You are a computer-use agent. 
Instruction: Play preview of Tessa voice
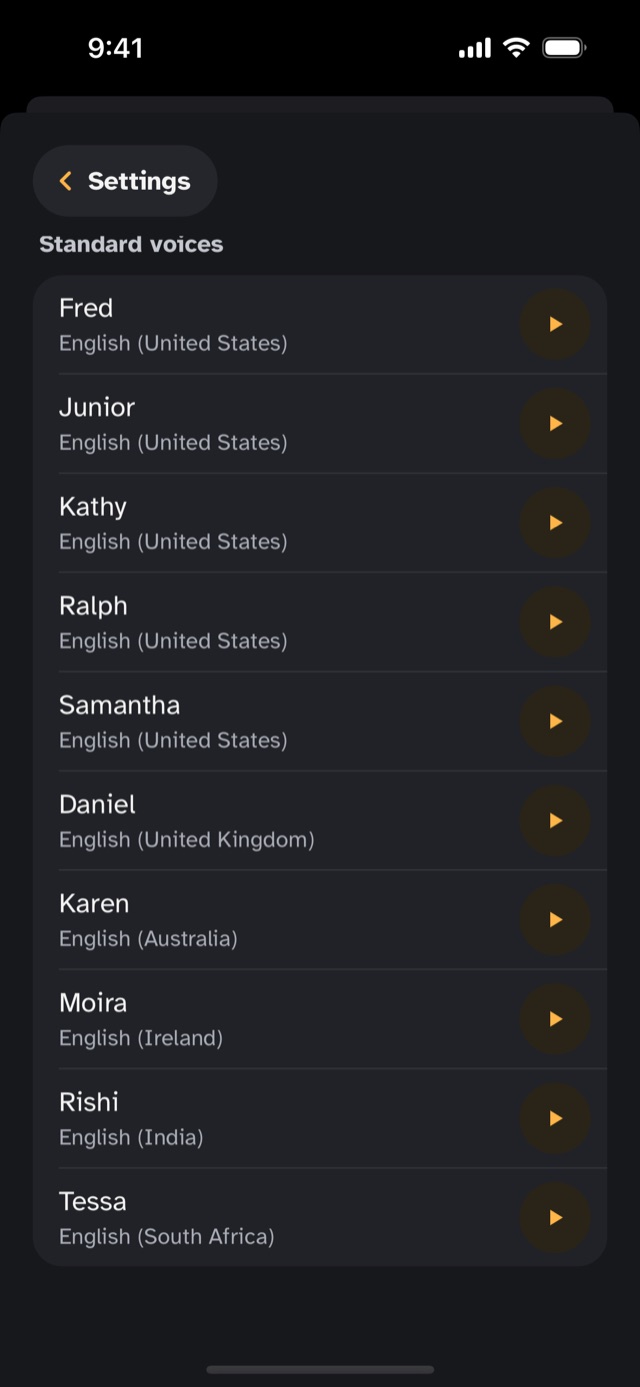coord(555,1217)
